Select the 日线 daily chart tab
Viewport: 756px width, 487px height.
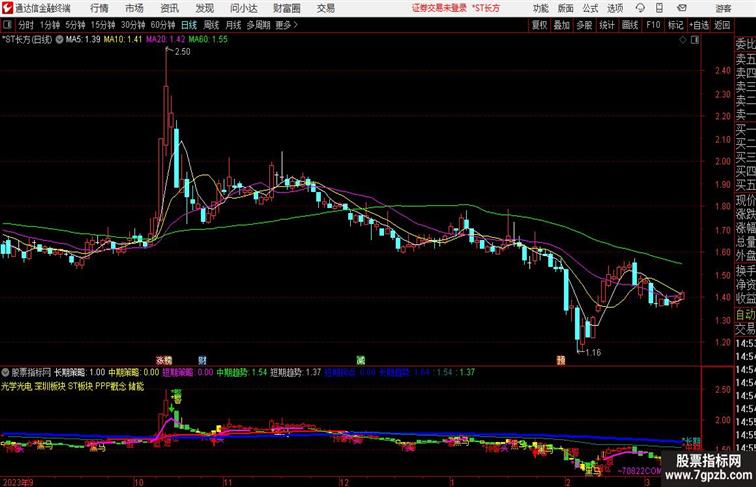point(189,25)
